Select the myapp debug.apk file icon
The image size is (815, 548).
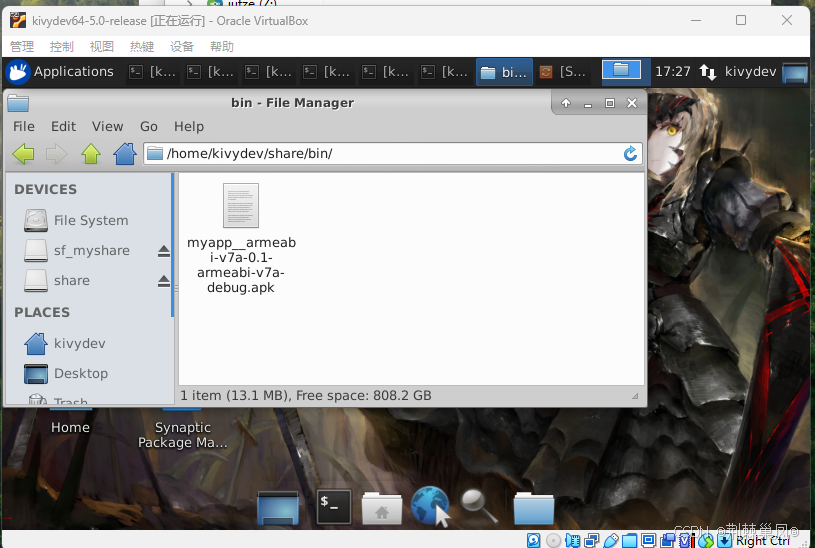241,205
